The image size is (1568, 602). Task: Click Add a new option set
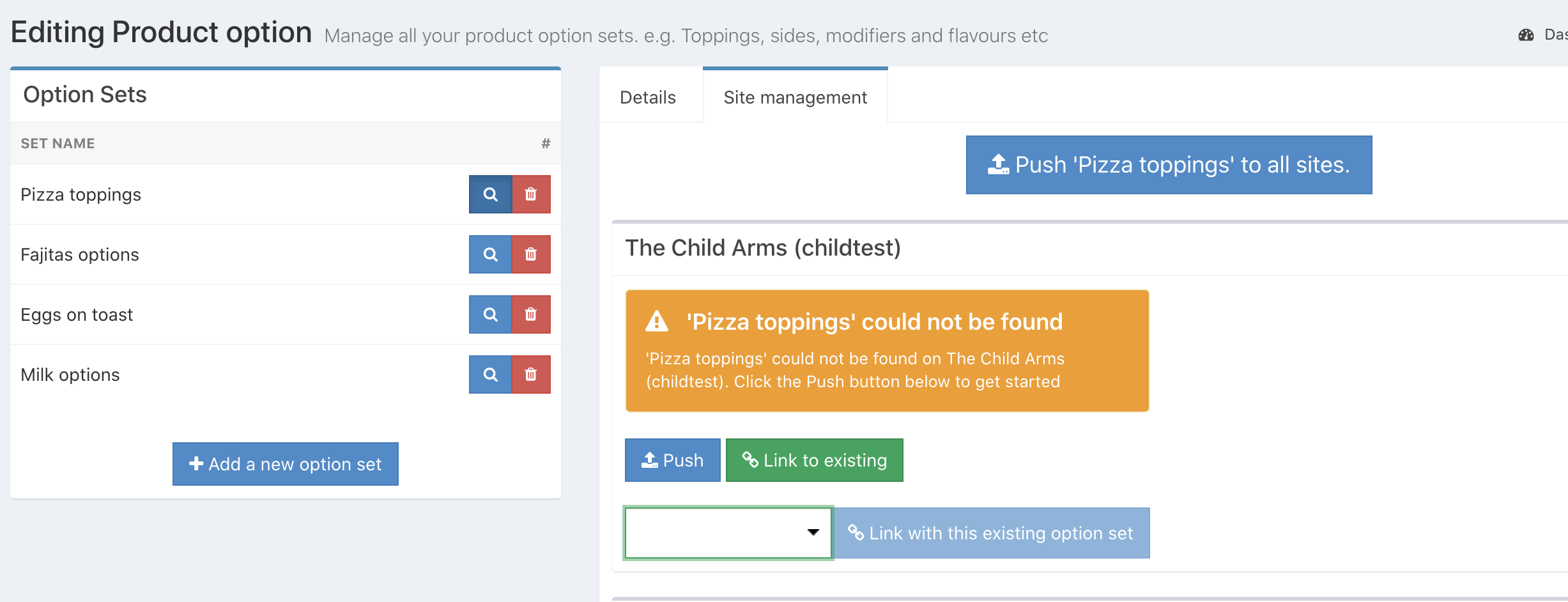pyautogui.click(x=286, y=464)
